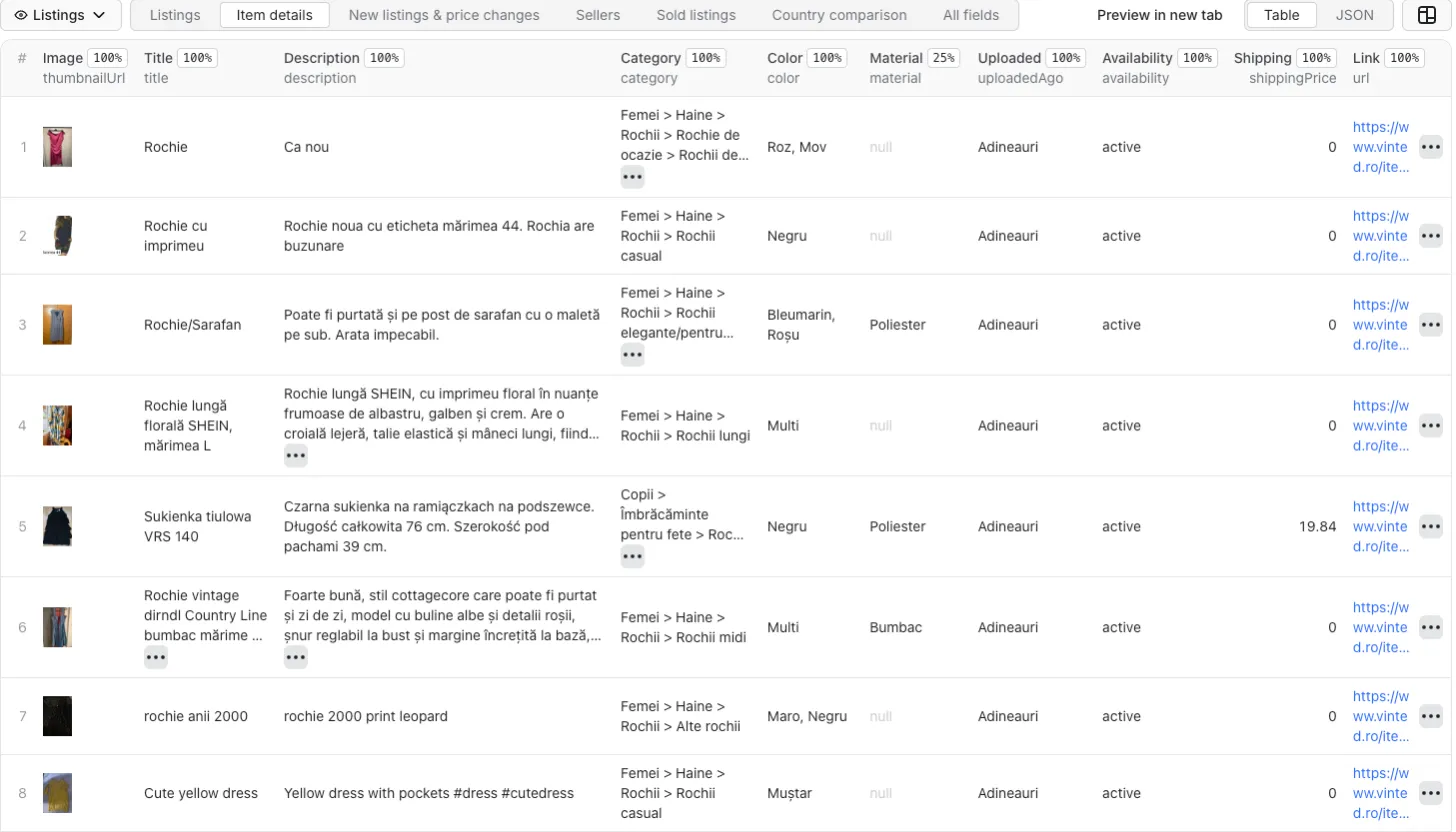Expand description of Rochie vintage dirndl row
This screenshot has height=832, width=1456.
[x=295, y=658]
